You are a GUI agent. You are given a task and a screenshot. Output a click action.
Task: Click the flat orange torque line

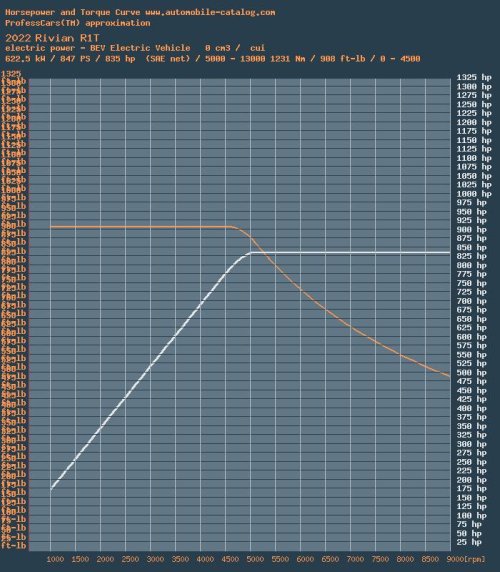(140, 227)
